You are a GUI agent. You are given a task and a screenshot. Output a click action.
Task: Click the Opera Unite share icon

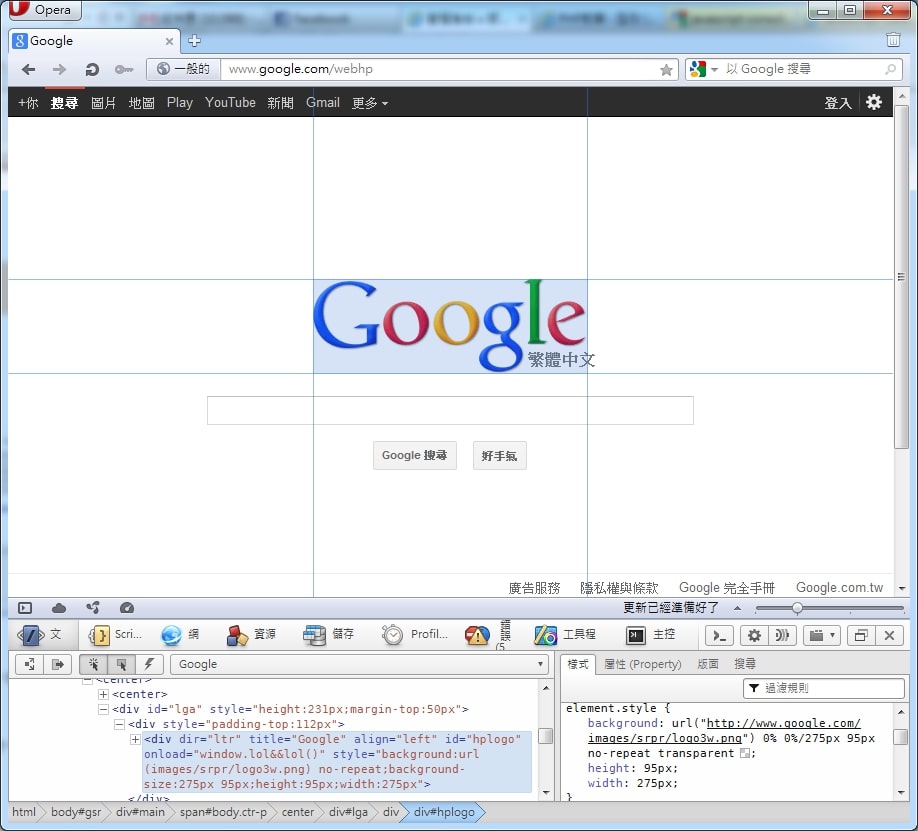[93, 608]
